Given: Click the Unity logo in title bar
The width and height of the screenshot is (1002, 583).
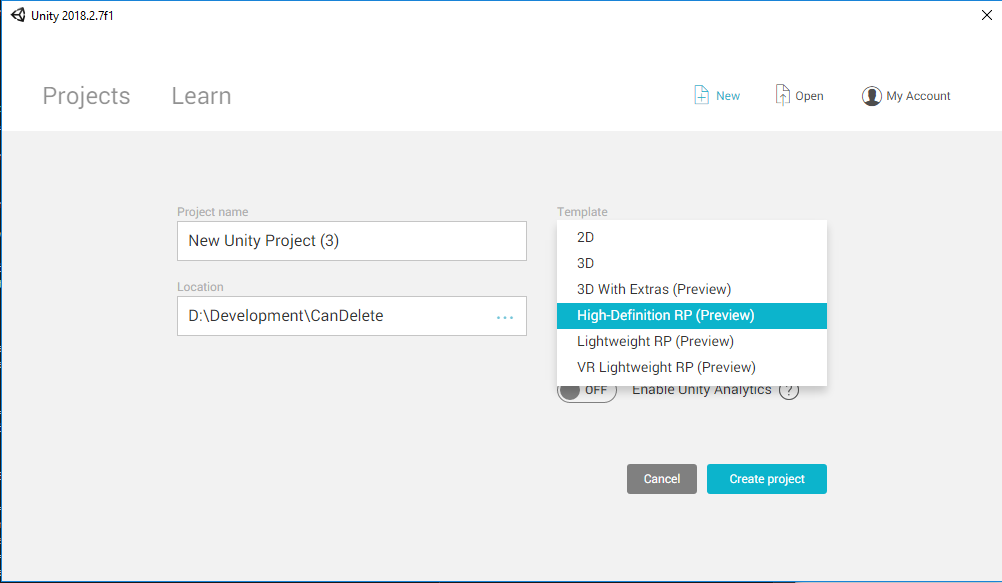Looking at the screenshot, I should 17,15.
